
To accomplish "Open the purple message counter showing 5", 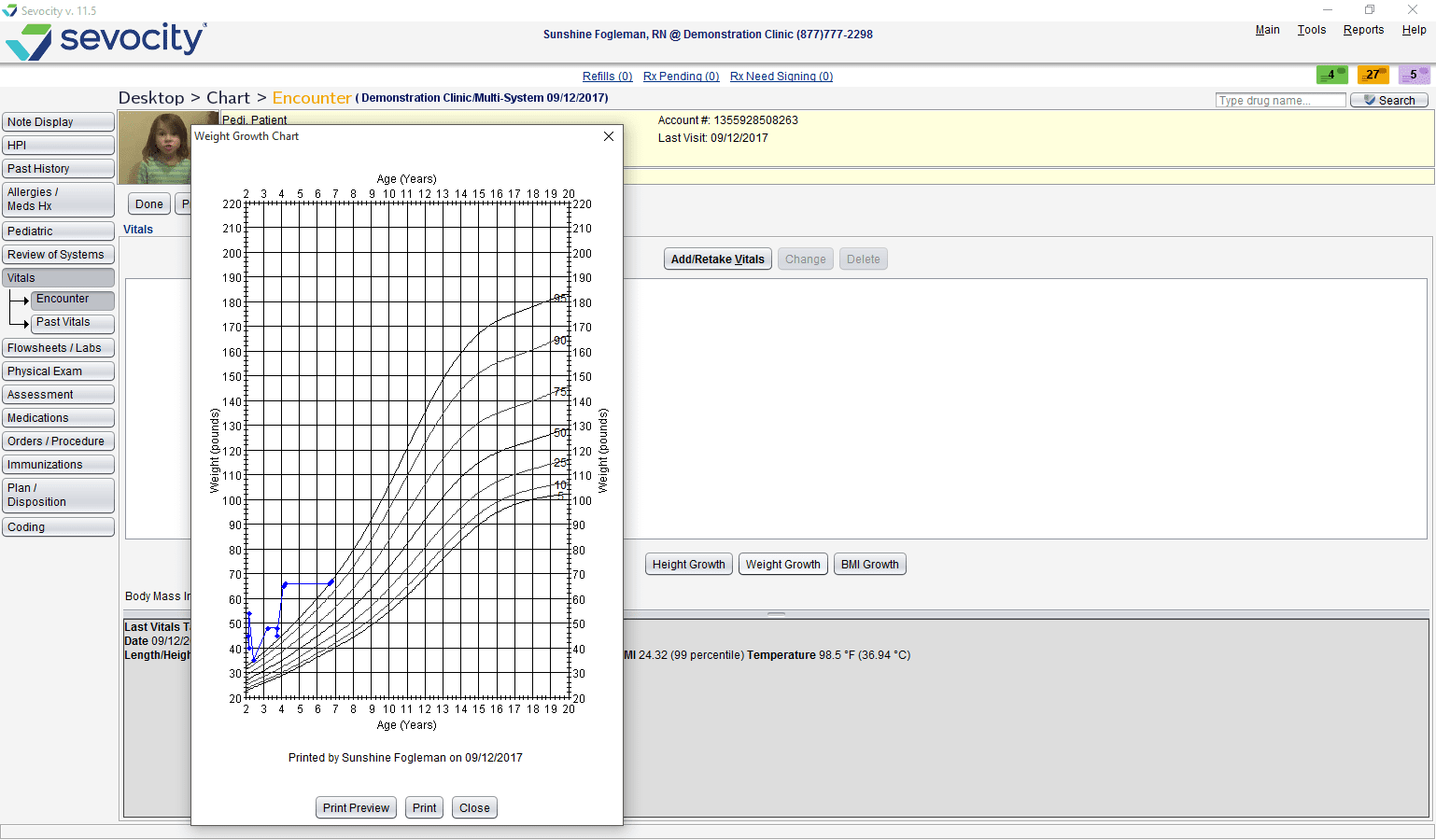I will coord(1414,75).
